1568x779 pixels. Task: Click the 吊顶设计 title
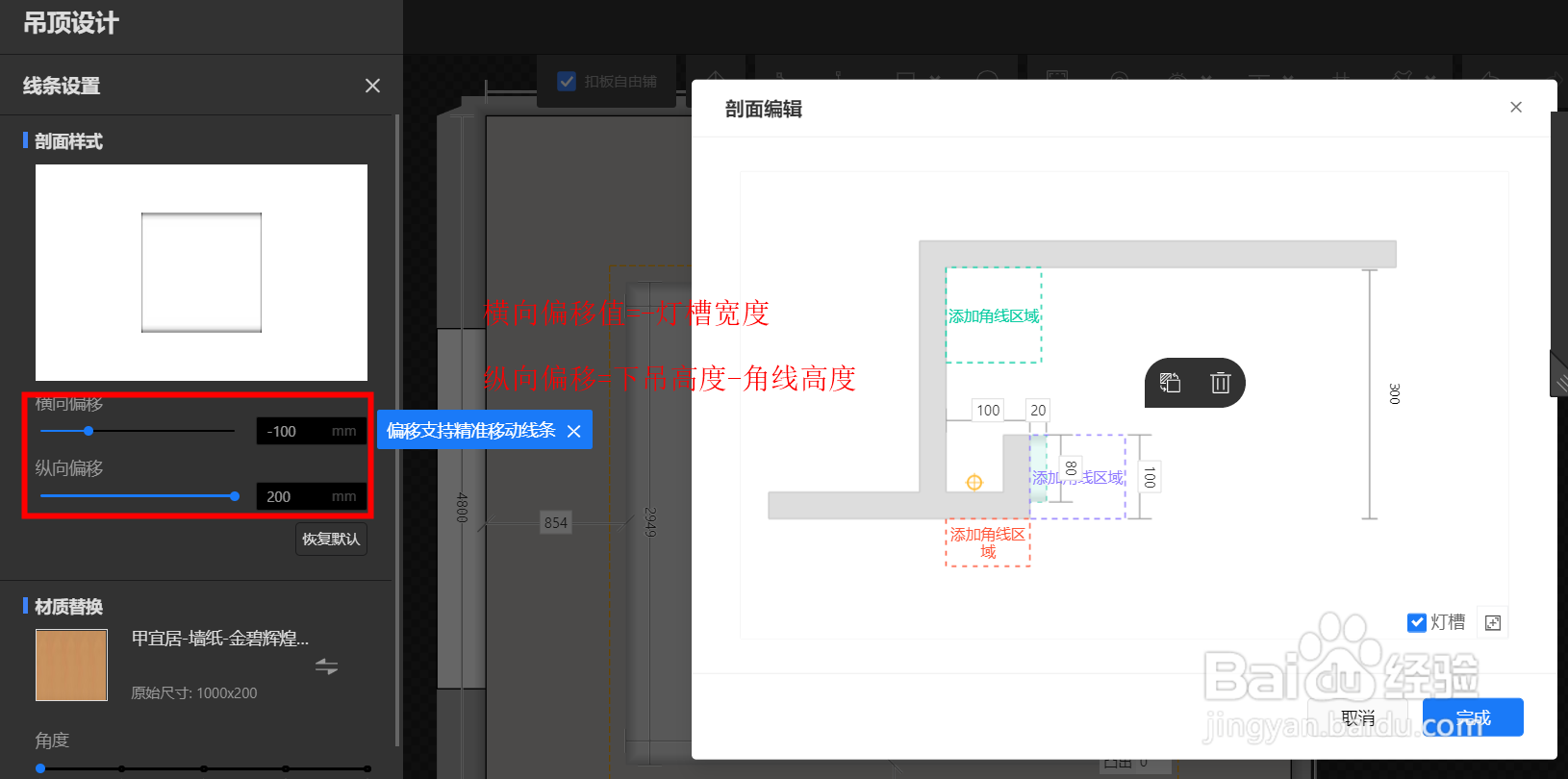coord(71,23)
